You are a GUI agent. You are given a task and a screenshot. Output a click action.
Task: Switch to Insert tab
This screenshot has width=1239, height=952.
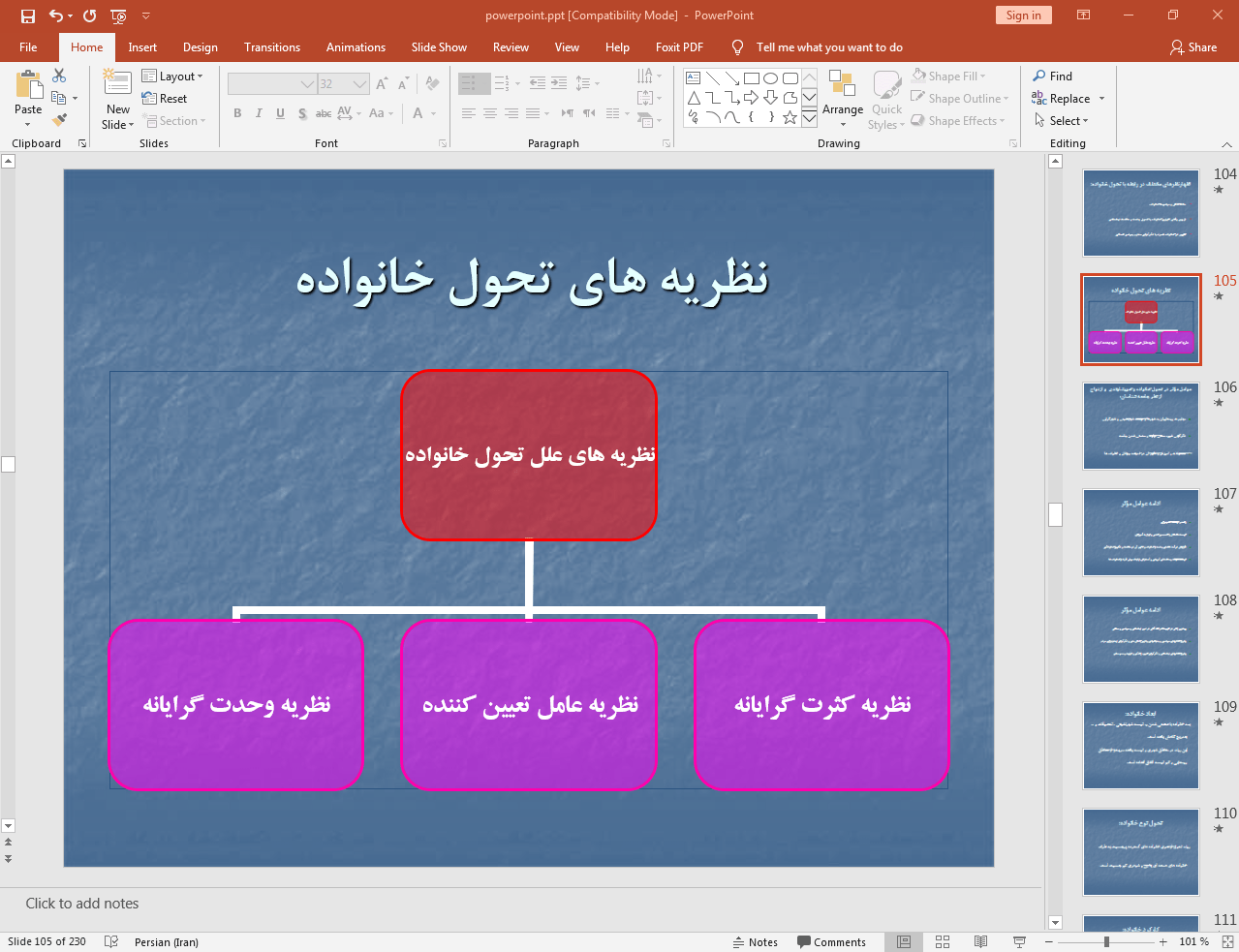click(142, 47)
